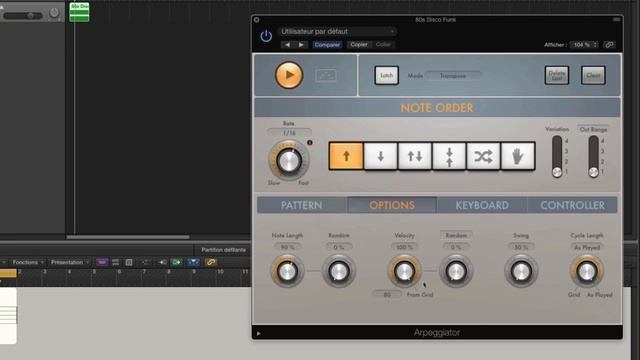Click the Copier button
640x360 pixels.
point(359,44)
